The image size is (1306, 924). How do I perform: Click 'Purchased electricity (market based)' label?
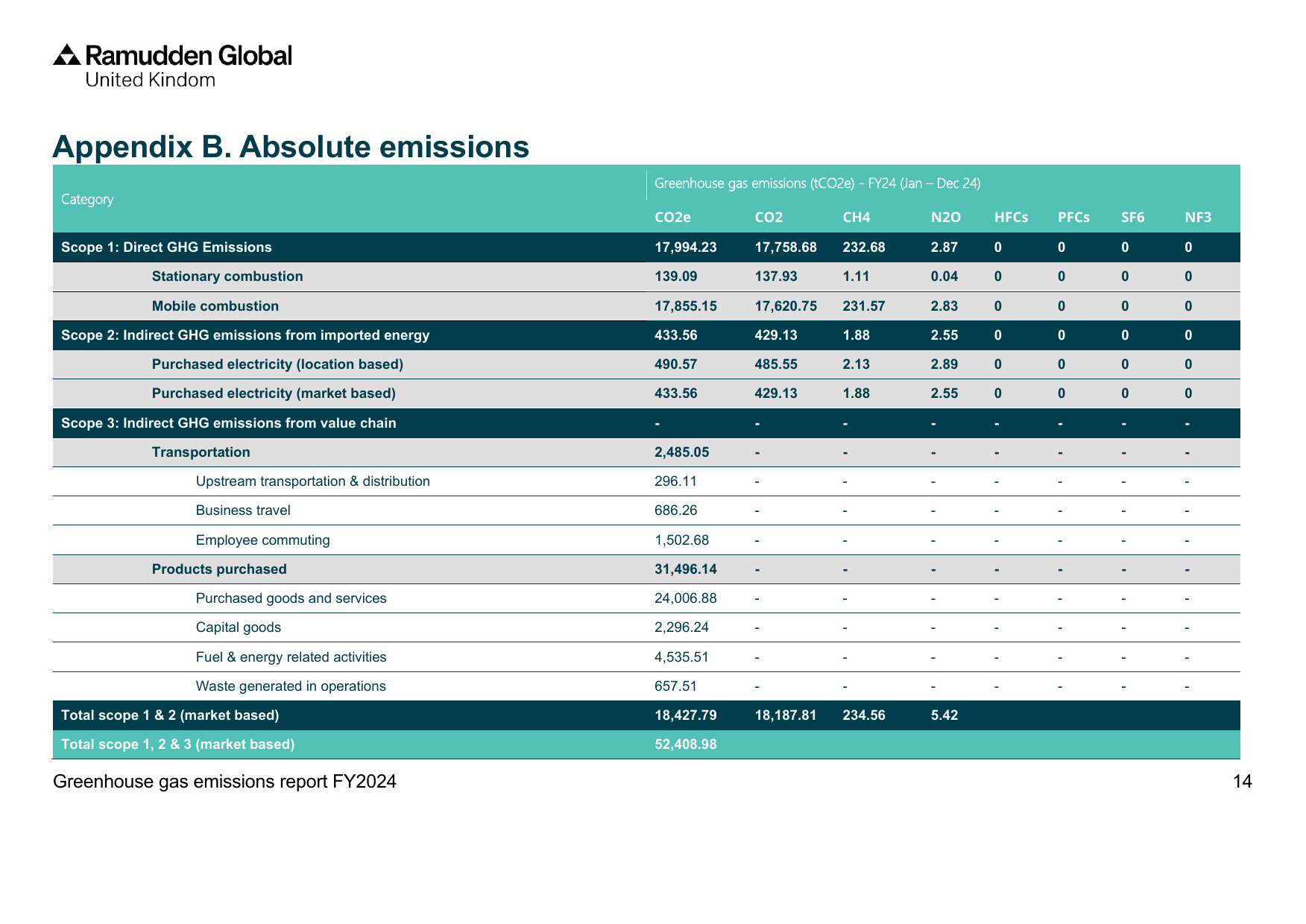coord(274,393)
